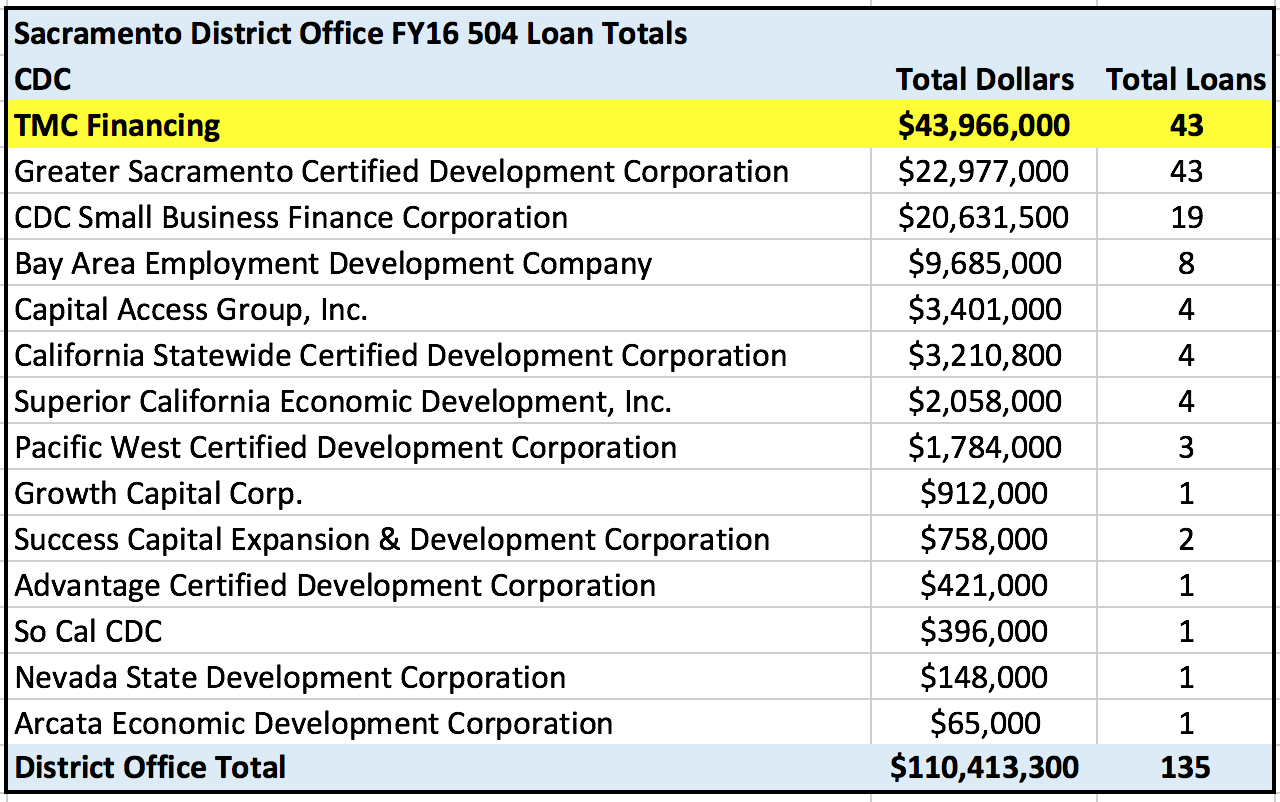
Task: Select the TMC Financing cell
Action: coord(118,125)
